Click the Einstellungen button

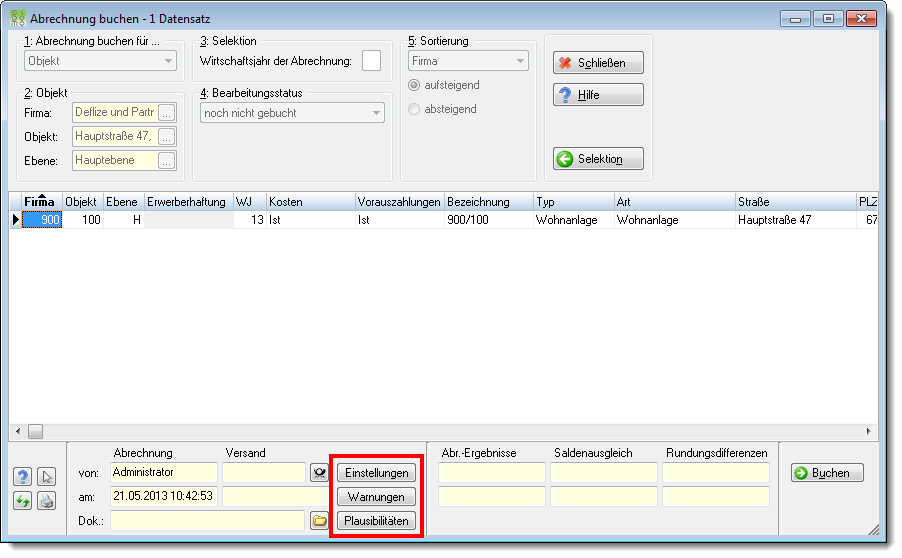(x=377, y=473)
